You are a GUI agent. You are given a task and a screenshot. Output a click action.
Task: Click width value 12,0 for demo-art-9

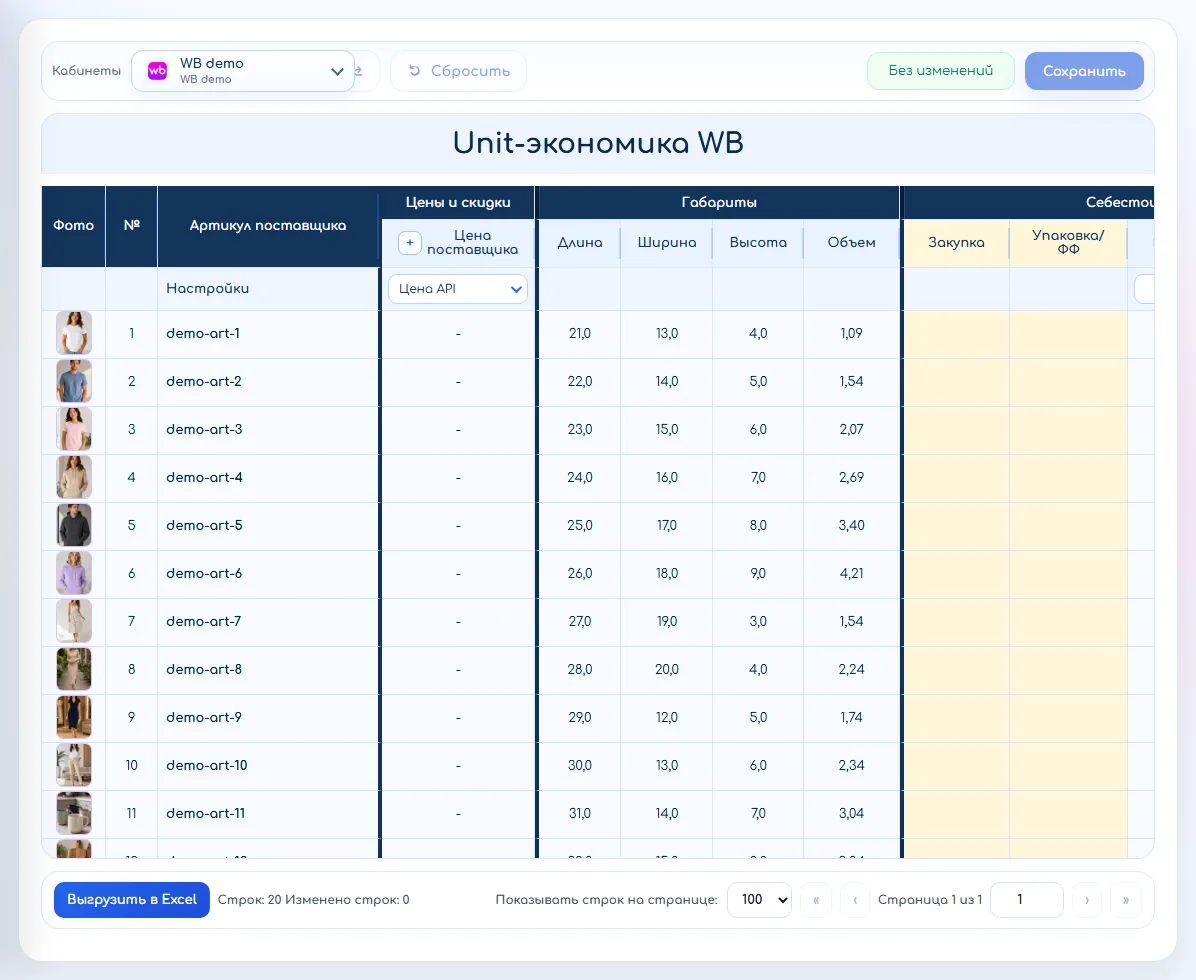(x=667, y=718)
